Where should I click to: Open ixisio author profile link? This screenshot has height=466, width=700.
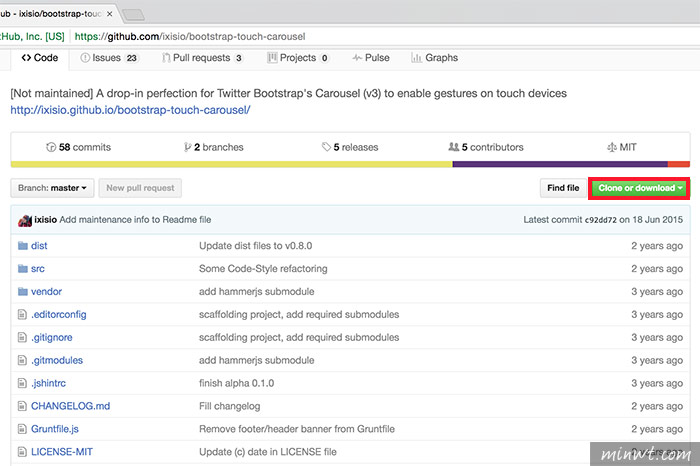click(x=46, y=220)
